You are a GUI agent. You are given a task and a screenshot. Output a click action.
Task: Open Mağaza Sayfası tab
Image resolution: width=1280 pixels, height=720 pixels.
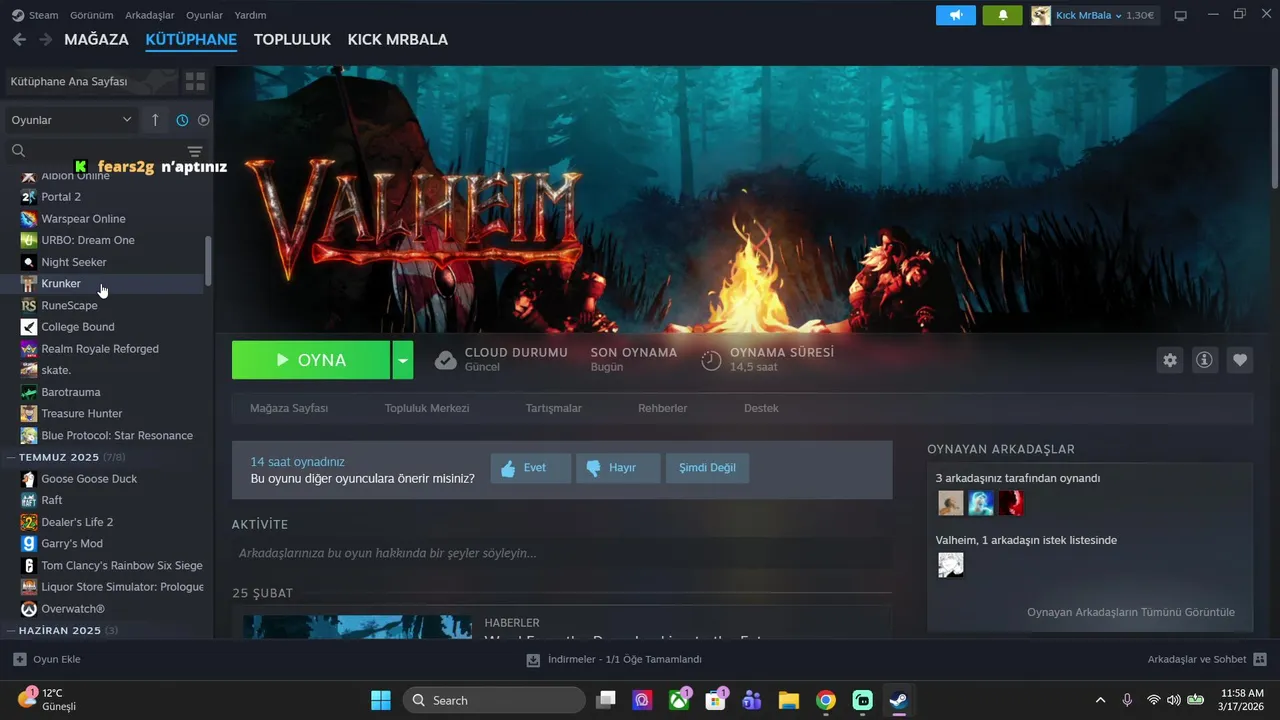(289, 408)
